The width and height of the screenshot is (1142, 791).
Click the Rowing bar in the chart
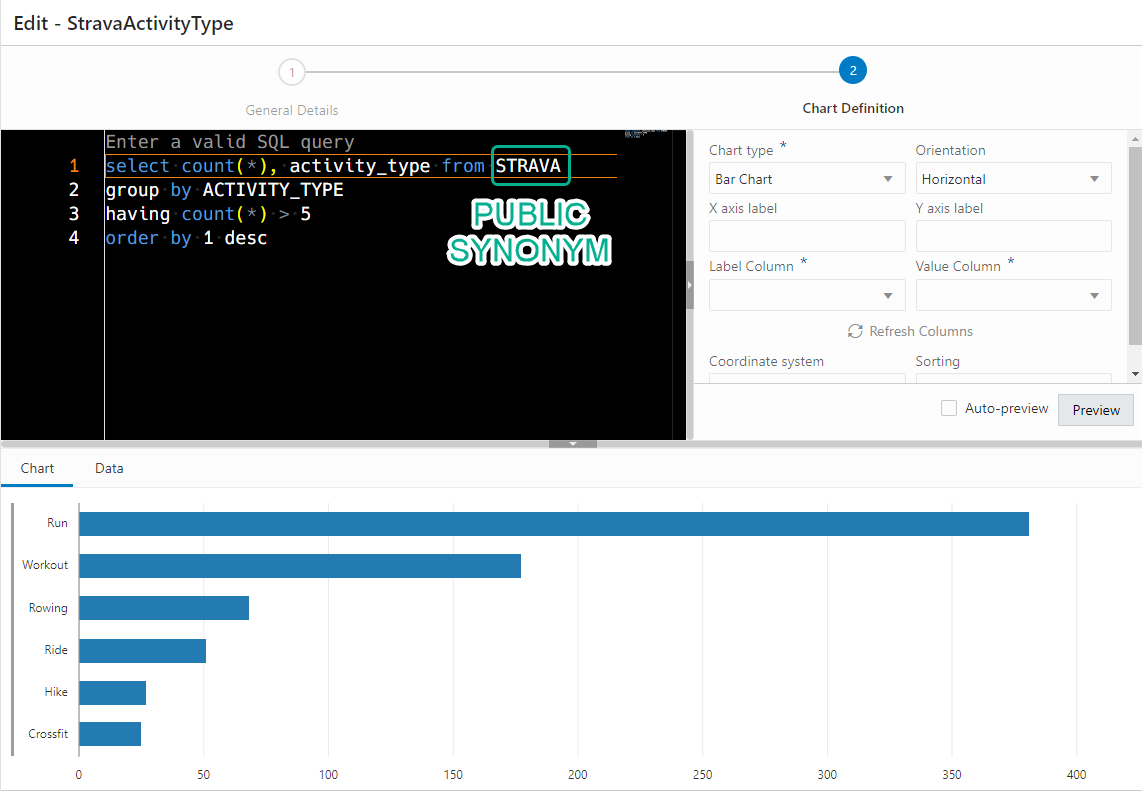click(164, 608)
